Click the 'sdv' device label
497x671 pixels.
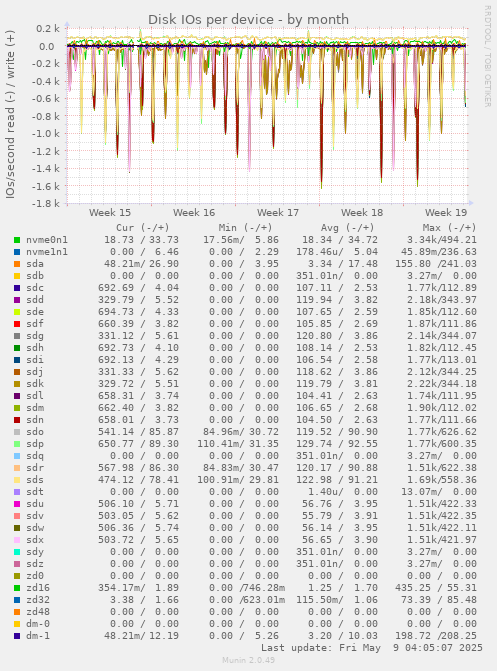(35, 516)
